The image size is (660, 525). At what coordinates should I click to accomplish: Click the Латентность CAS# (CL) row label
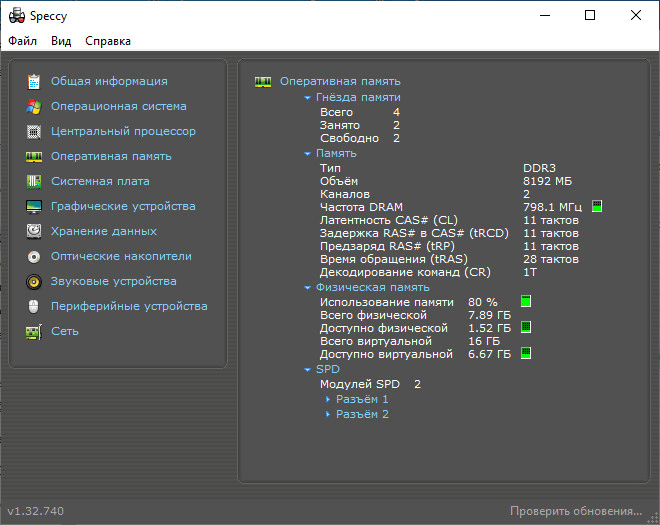click(x=389, y=220)
